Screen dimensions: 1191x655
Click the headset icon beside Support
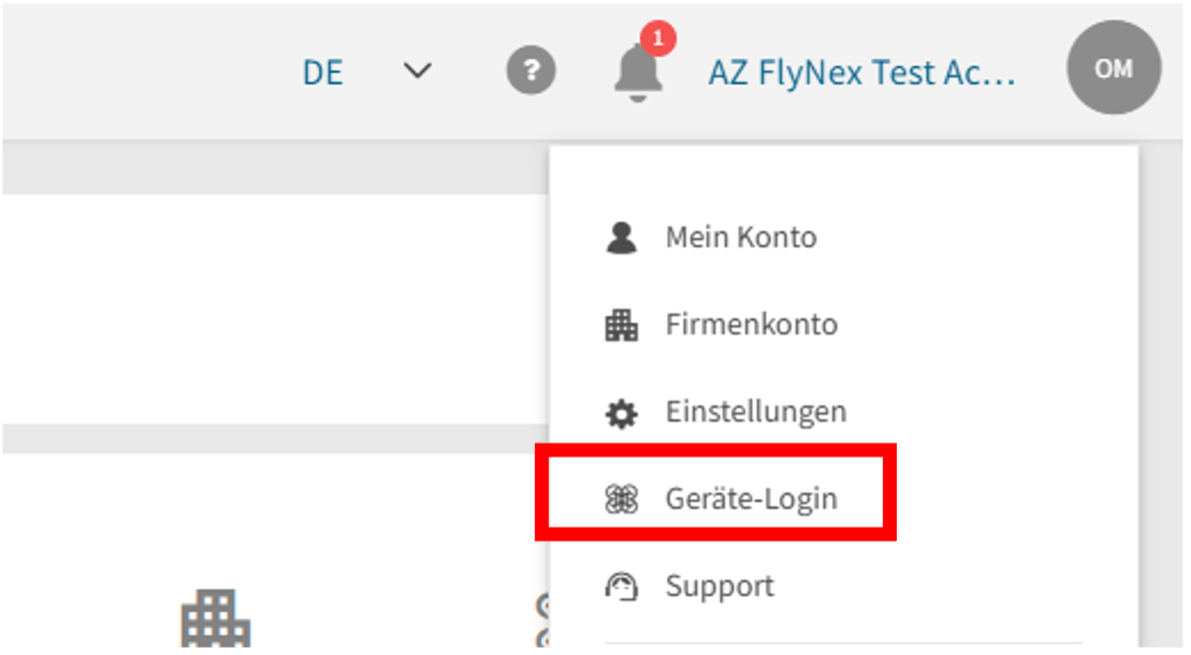pyautogui.click(x=621, y=586)
